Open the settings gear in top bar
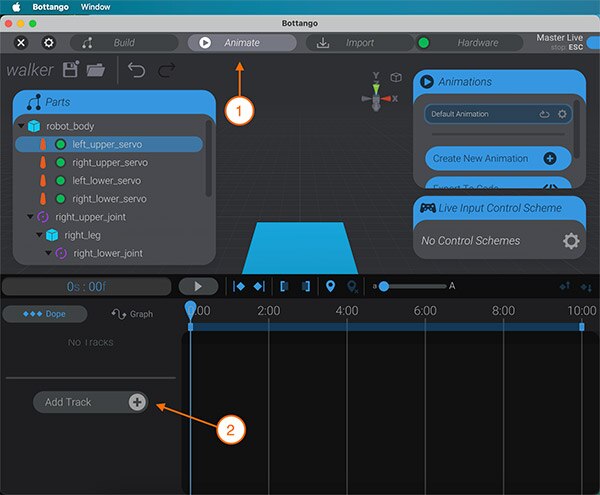Screen dimensions: 600x495 pyautogui.click(x=49, y=43)
